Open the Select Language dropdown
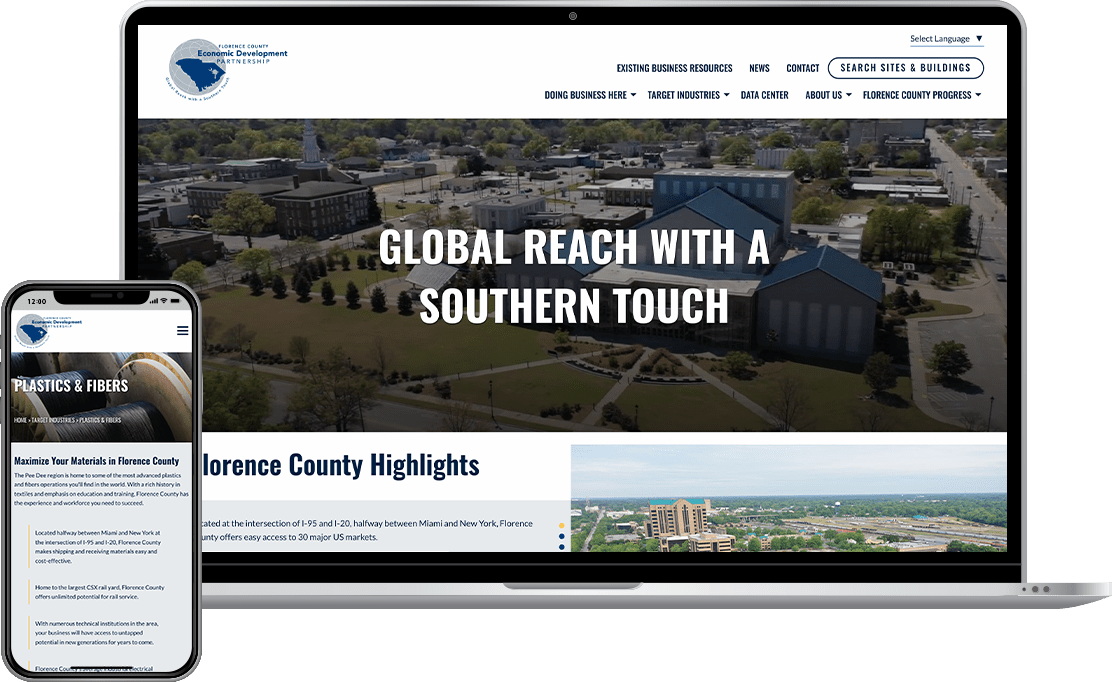The width and height of the screenshot is (1112, 682). point(945,38)
